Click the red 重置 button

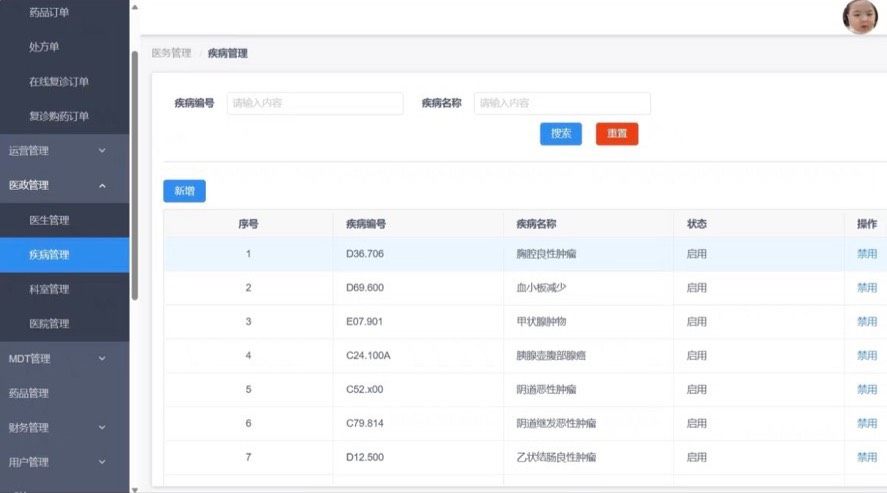point(617,134)
